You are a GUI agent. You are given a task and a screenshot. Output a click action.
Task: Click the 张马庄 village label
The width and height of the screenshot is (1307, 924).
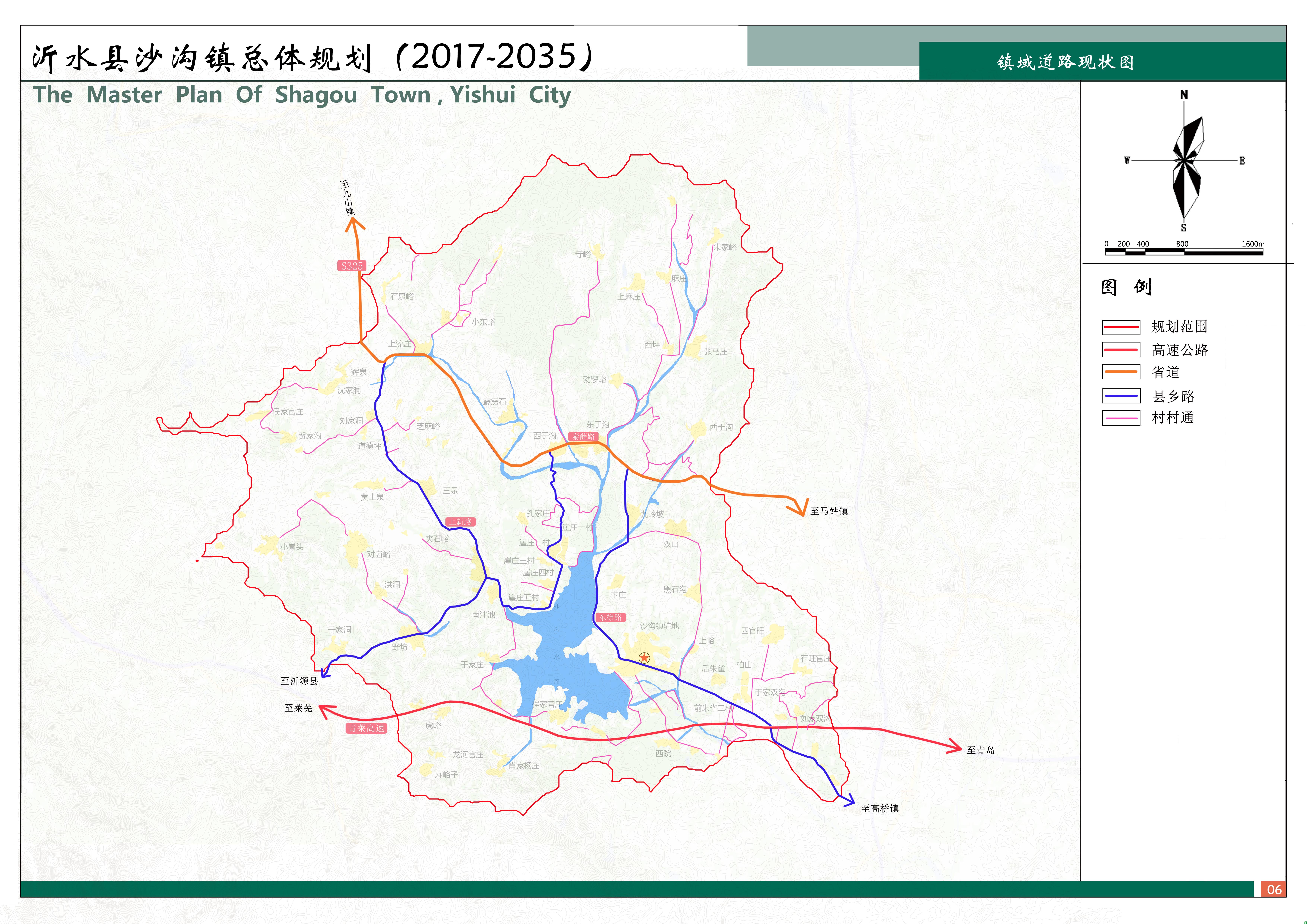click(716, 351)
